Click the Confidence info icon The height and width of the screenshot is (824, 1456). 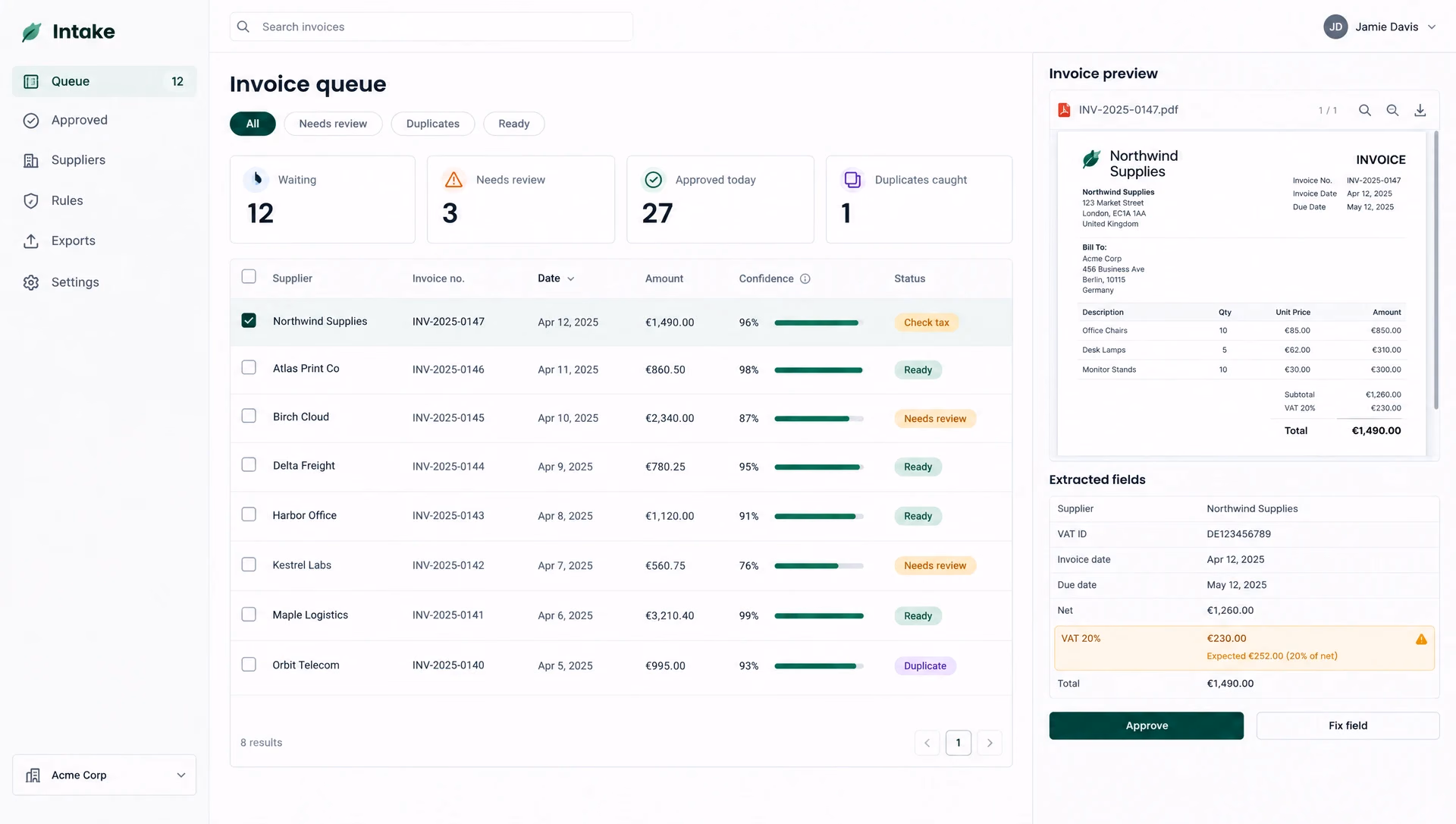coord(805,278)
